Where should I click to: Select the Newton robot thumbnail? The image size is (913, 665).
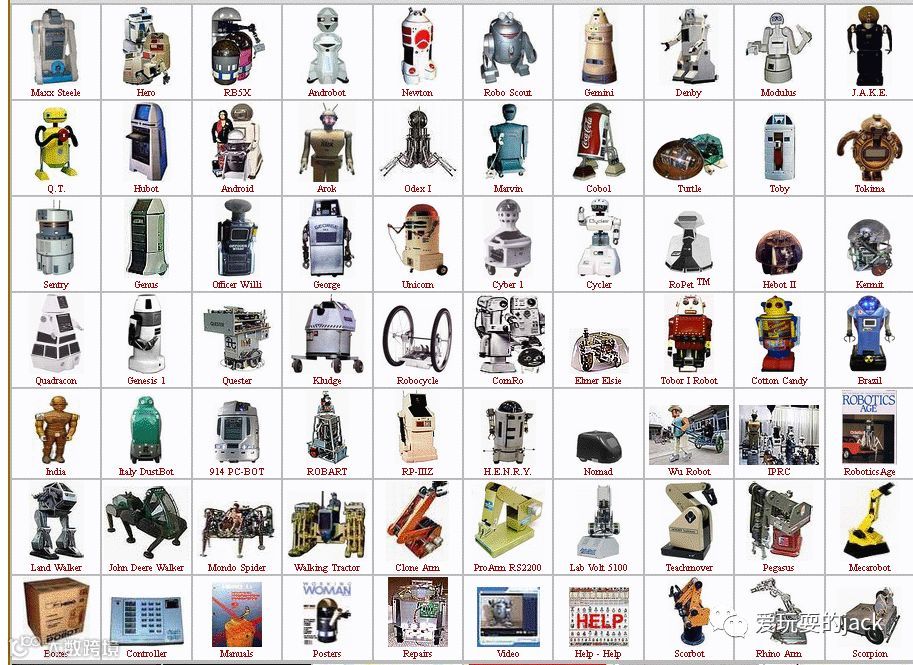[418, 47]
